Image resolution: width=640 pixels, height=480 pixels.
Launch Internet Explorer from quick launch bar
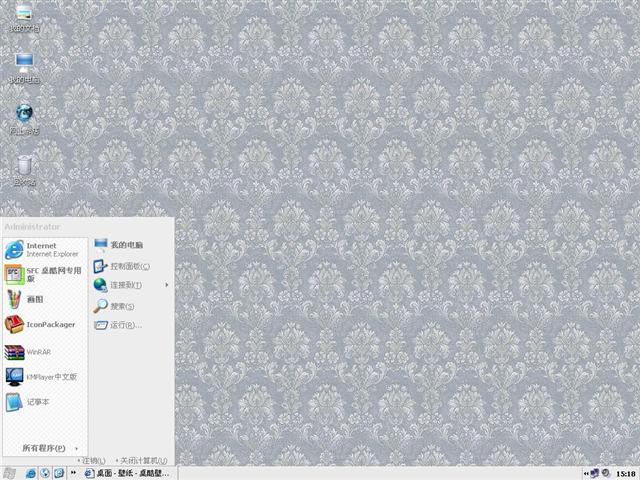(x=31, y=473)
